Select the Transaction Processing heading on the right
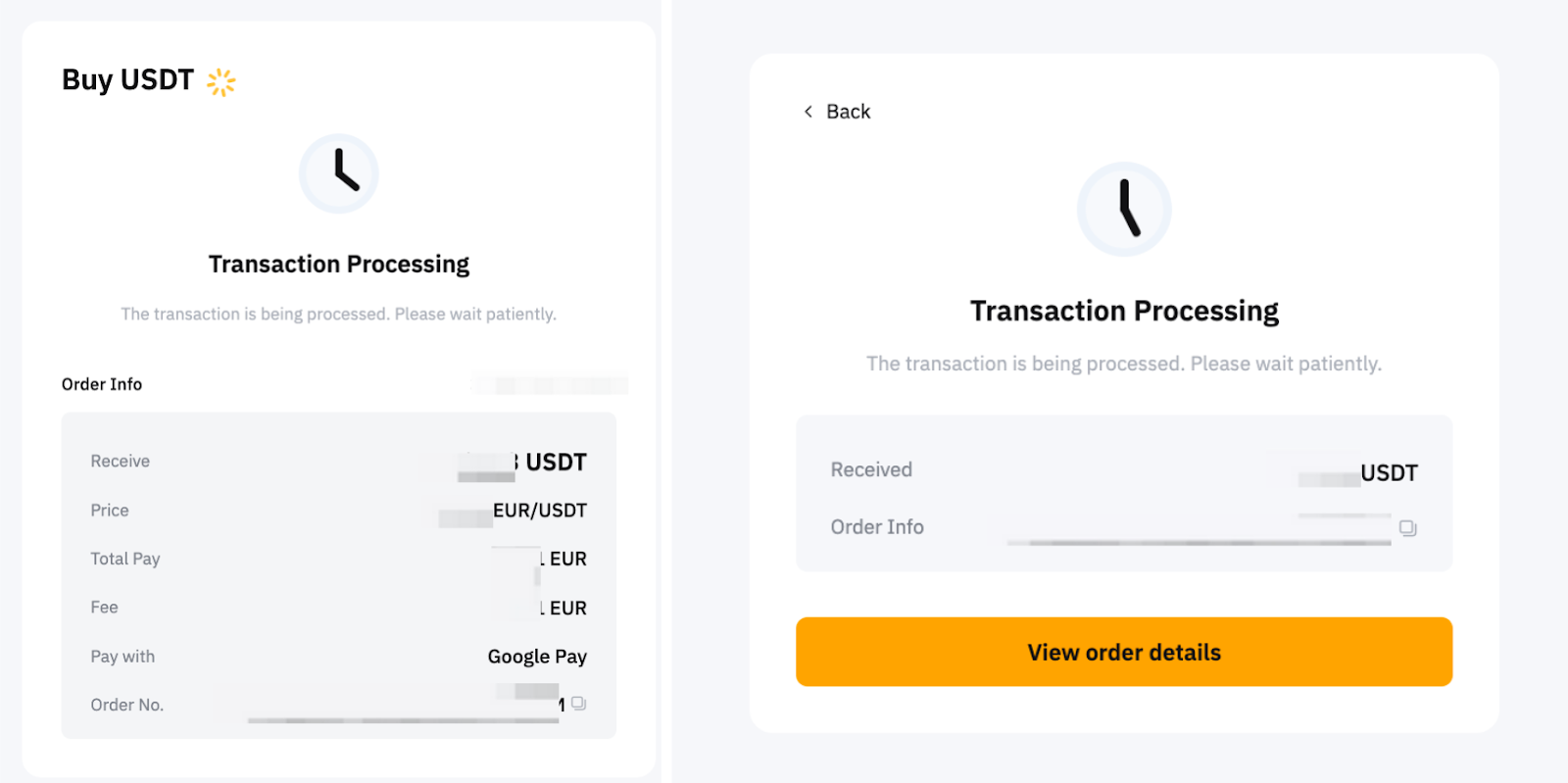The width and height of the screenshot is (1568, 783). coord(1123,310)
